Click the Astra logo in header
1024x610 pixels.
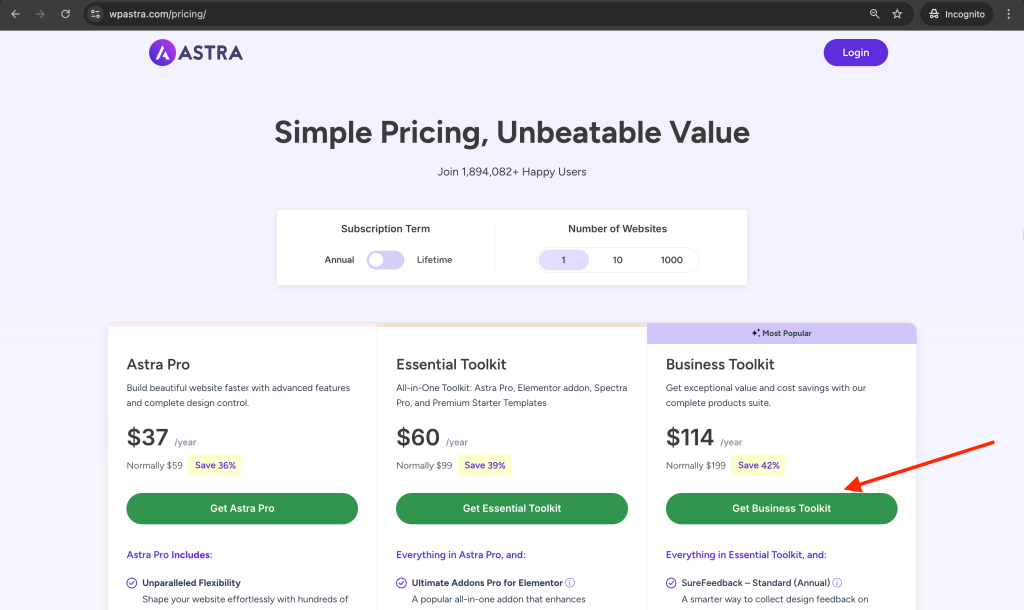pyautogui.click(x=196, y=53)
